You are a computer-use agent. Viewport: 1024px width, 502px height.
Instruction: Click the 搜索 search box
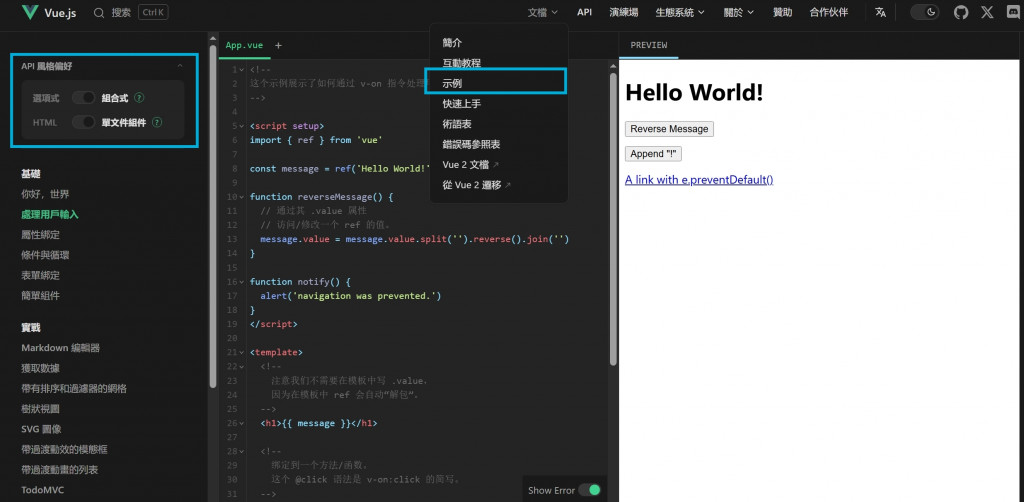[131, 12]
